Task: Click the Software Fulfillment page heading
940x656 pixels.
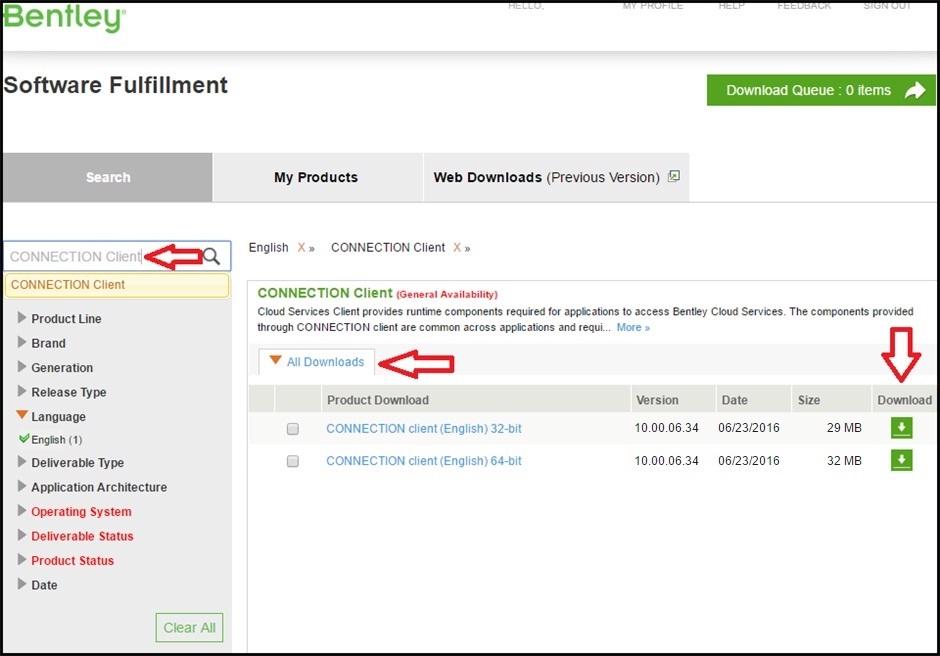Action: 116,85
